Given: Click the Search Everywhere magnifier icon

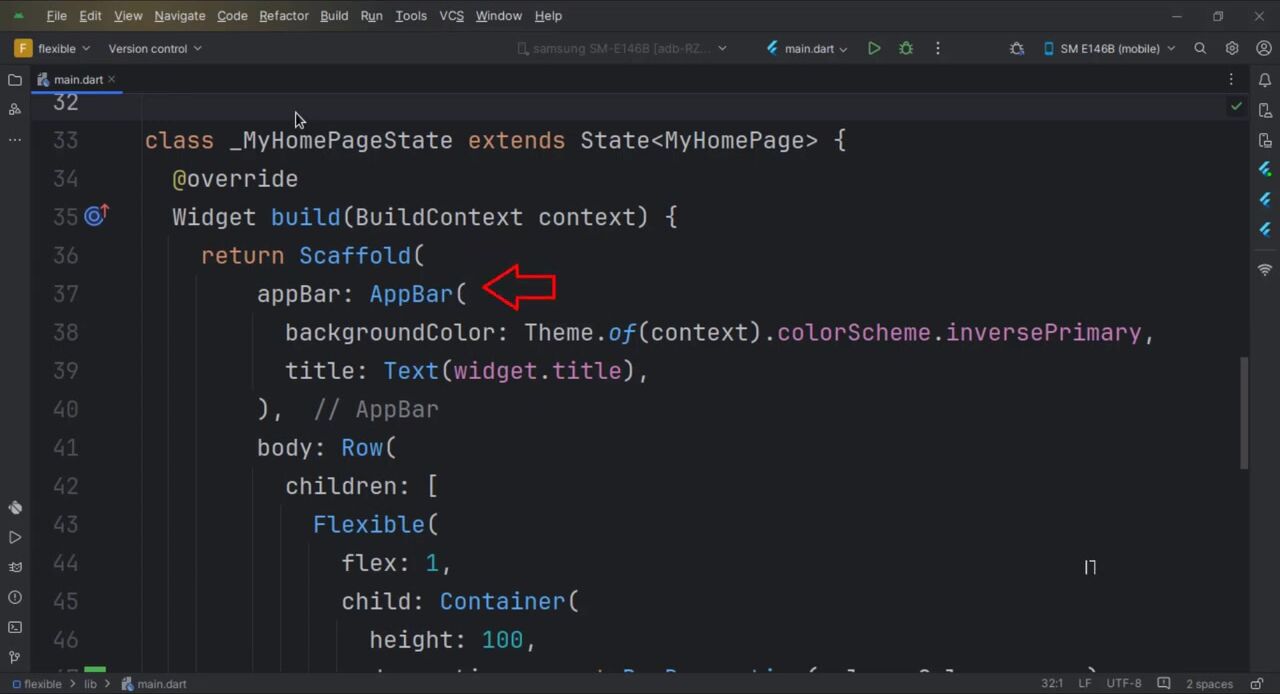Looking at the screenshot, I should pos(1200,48).
